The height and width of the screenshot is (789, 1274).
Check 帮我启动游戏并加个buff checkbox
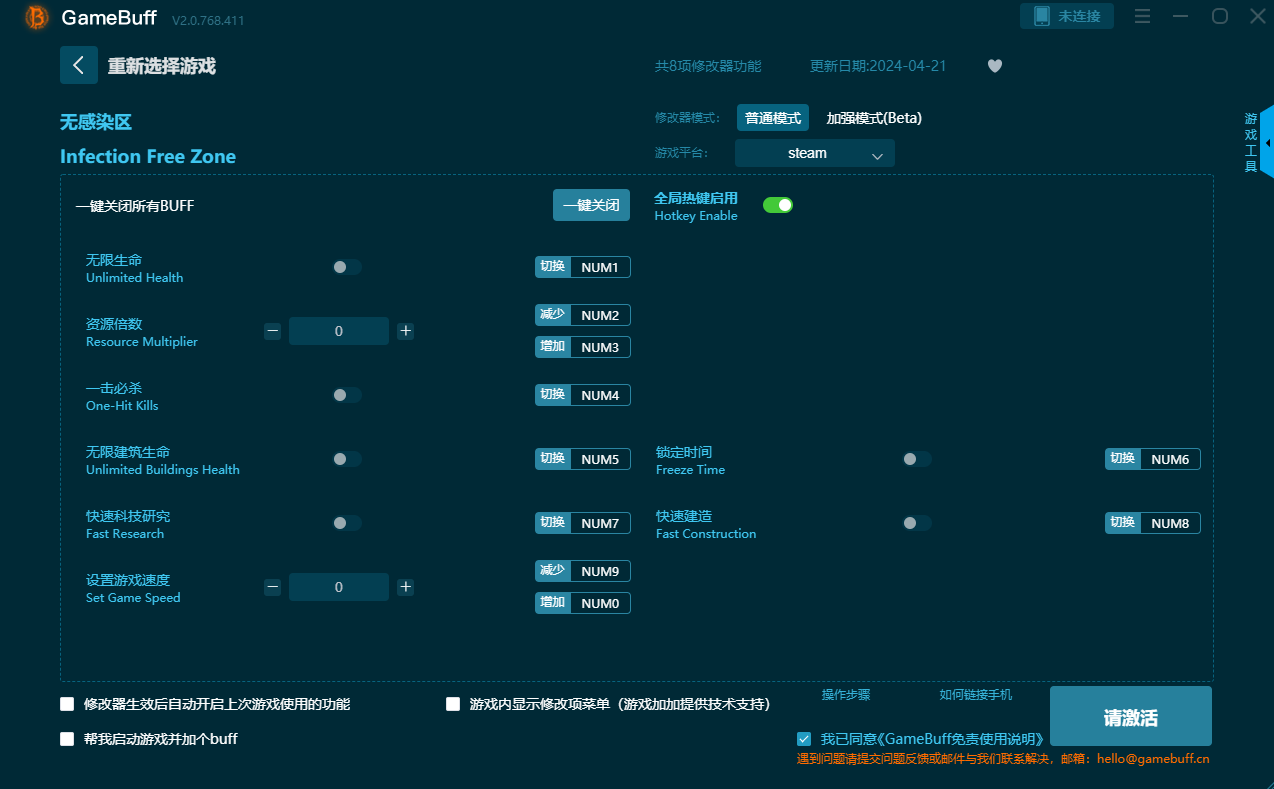pyautogui.click(x=67, y=739)
